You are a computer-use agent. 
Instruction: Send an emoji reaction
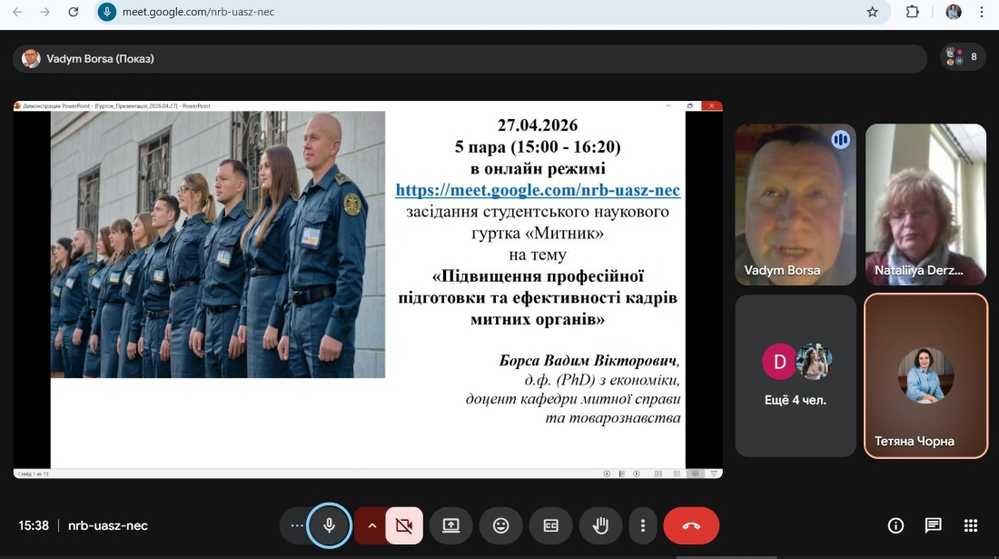501,525
